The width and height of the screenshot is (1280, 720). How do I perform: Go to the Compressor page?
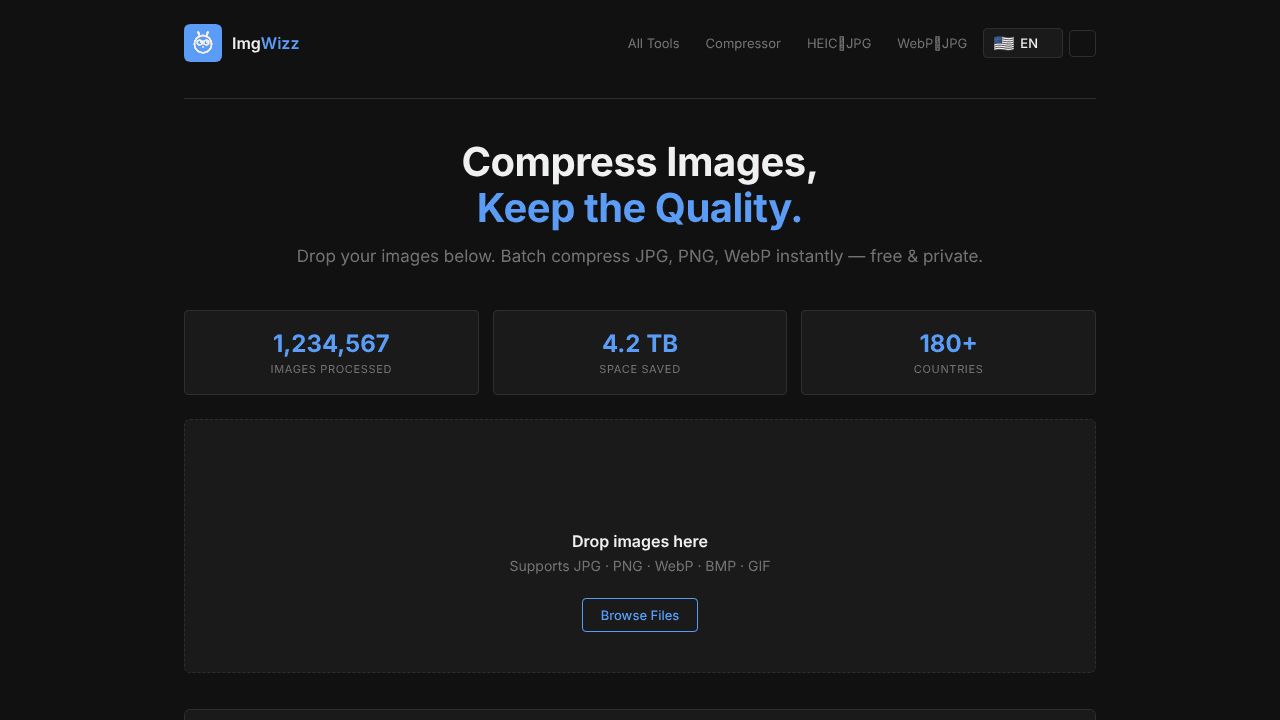(x=743, y=43)
